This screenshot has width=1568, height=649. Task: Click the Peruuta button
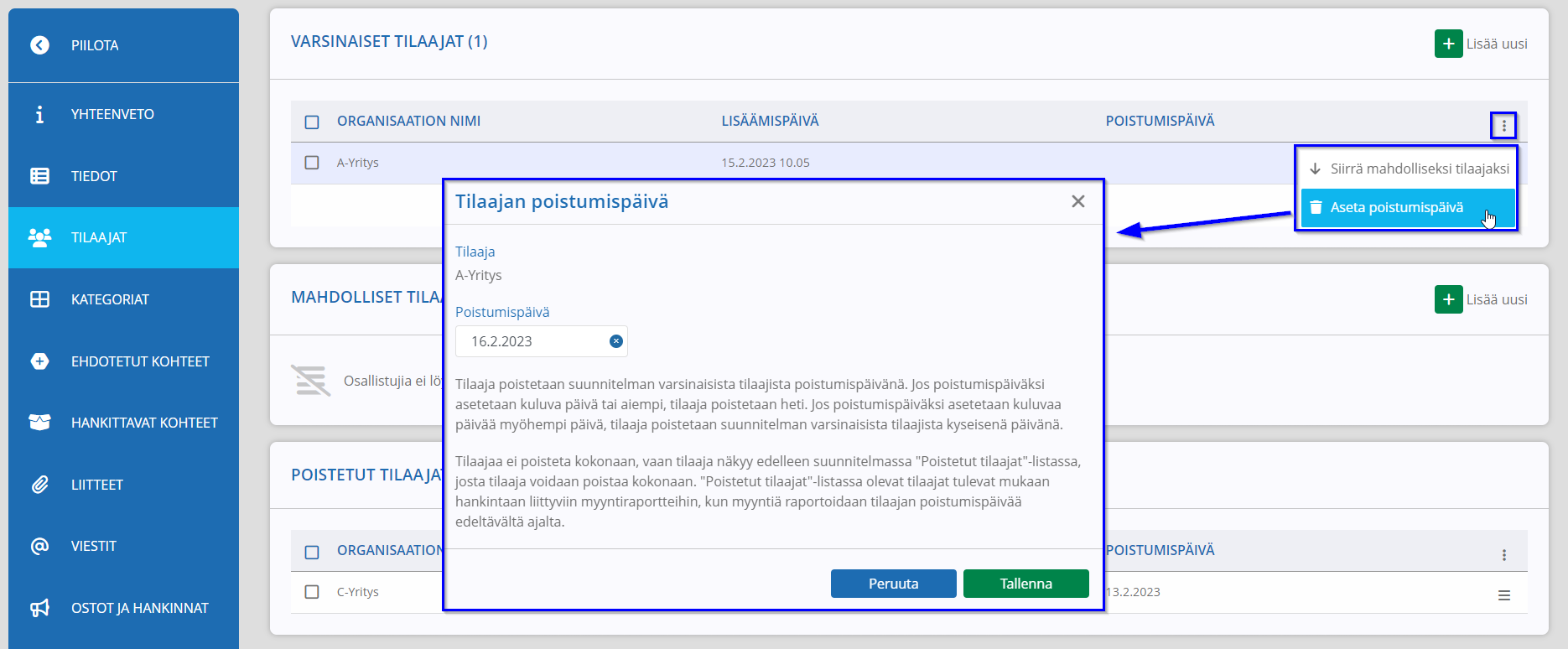click(x=894, y=584)
